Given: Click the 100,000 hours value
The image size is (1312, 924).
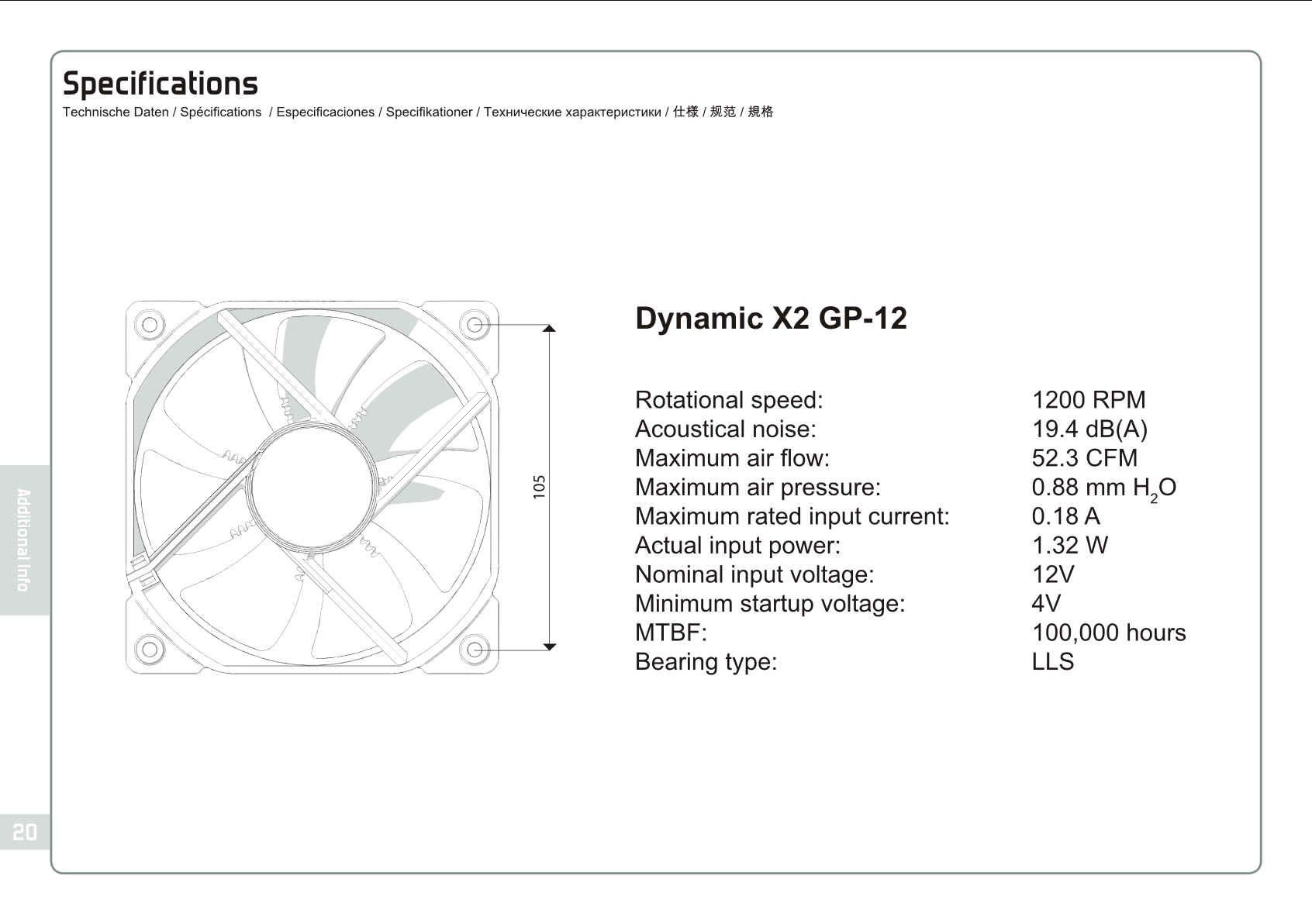Looking at the screenshot, I should [1109, 633].
